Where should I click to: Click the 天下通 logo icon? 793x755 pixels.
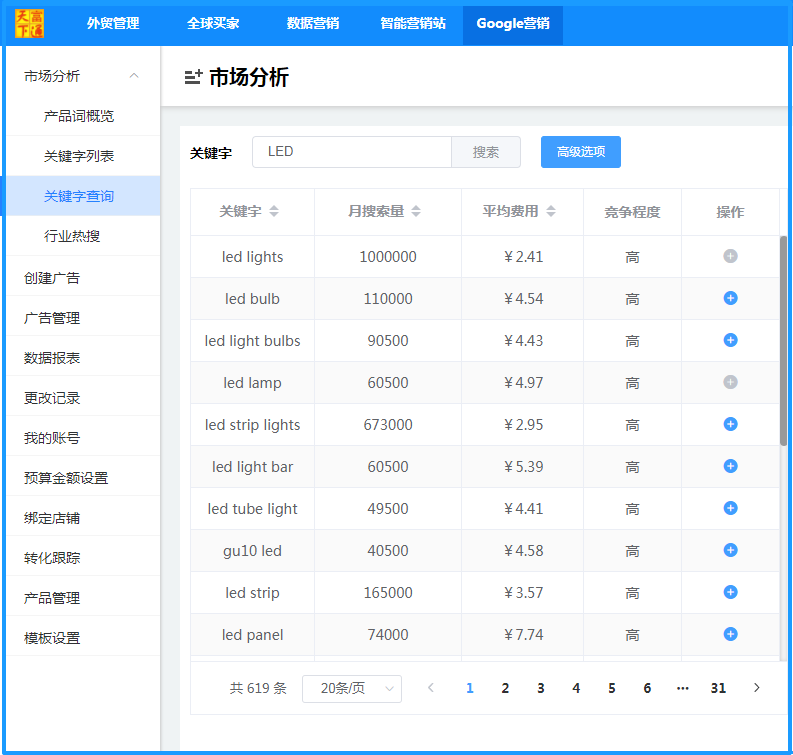pyautogui.click(x=29, y=23)
